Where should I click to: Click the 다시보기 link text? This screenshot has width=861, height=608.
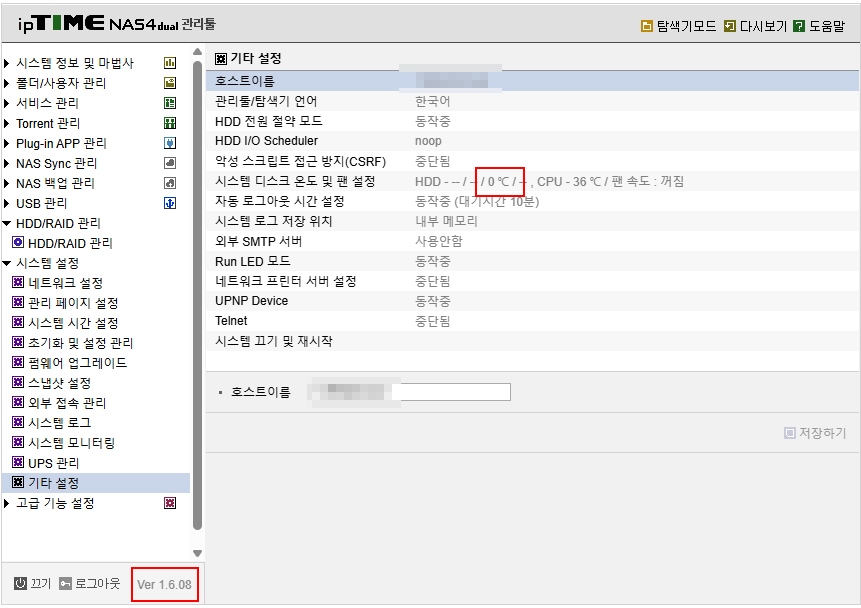coord(763,26)
